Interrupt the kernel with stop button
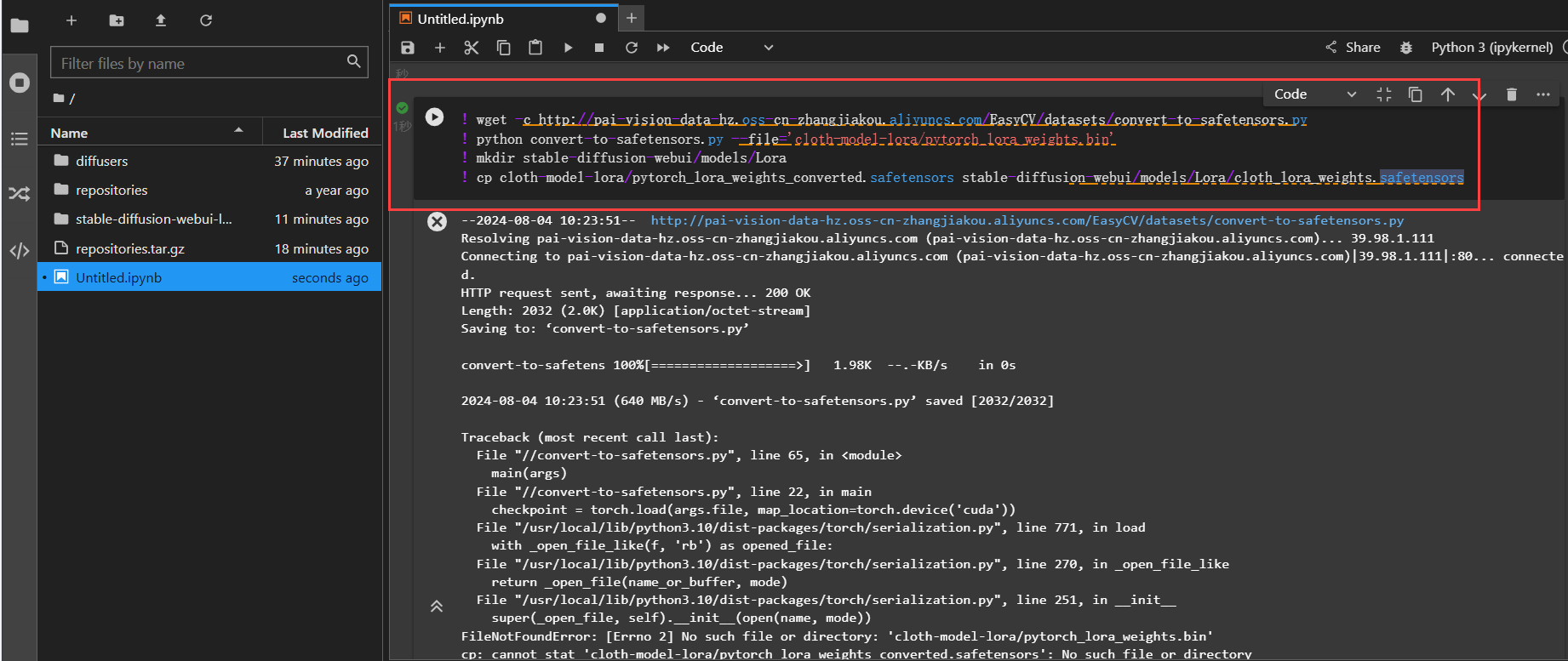Screen dimensions: 1568x661 pyautogui.click(x=599, y=48)
